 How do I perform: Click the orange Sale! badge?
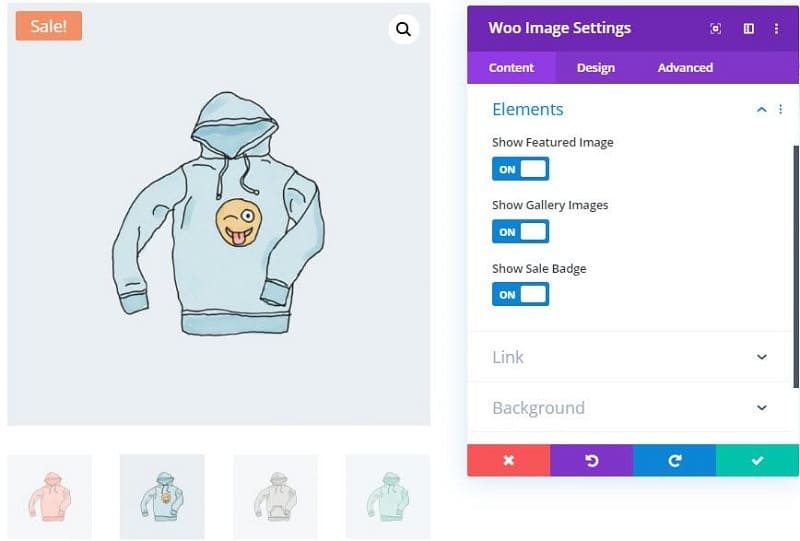point(49,26)
